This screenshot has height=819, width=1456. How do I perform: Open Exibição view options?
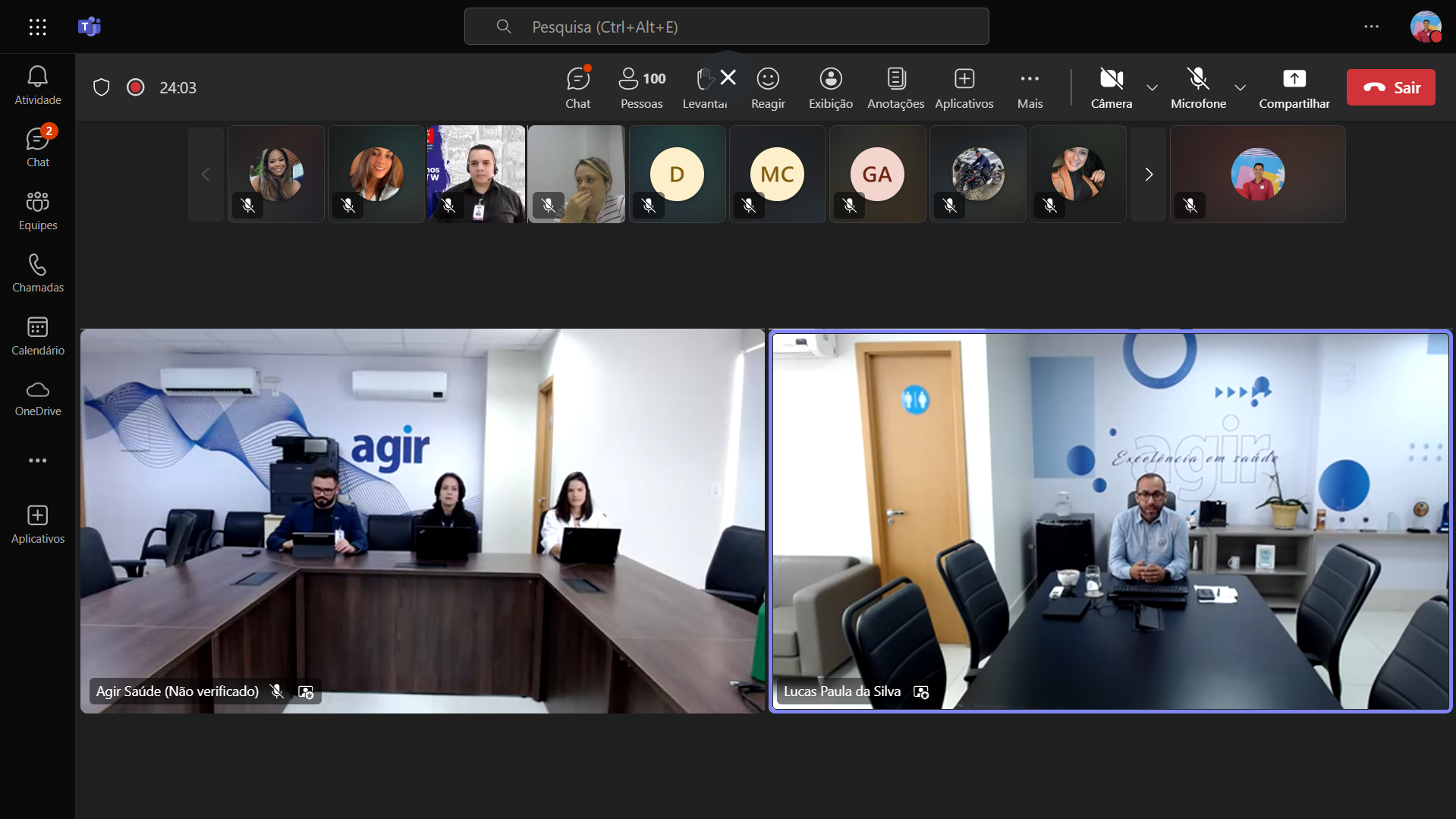831,87
